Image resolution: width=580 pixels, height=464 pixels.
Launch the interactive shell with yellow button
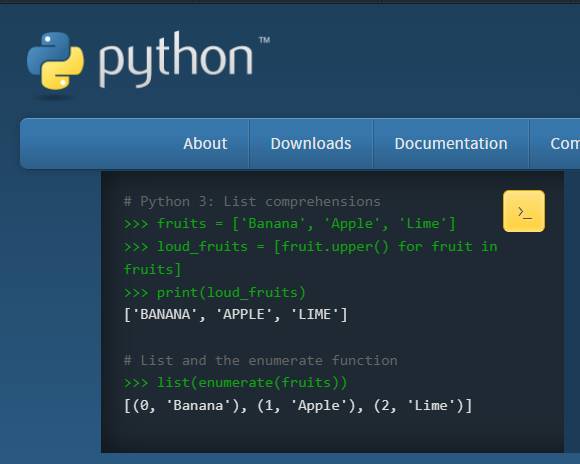coord(524,211)
